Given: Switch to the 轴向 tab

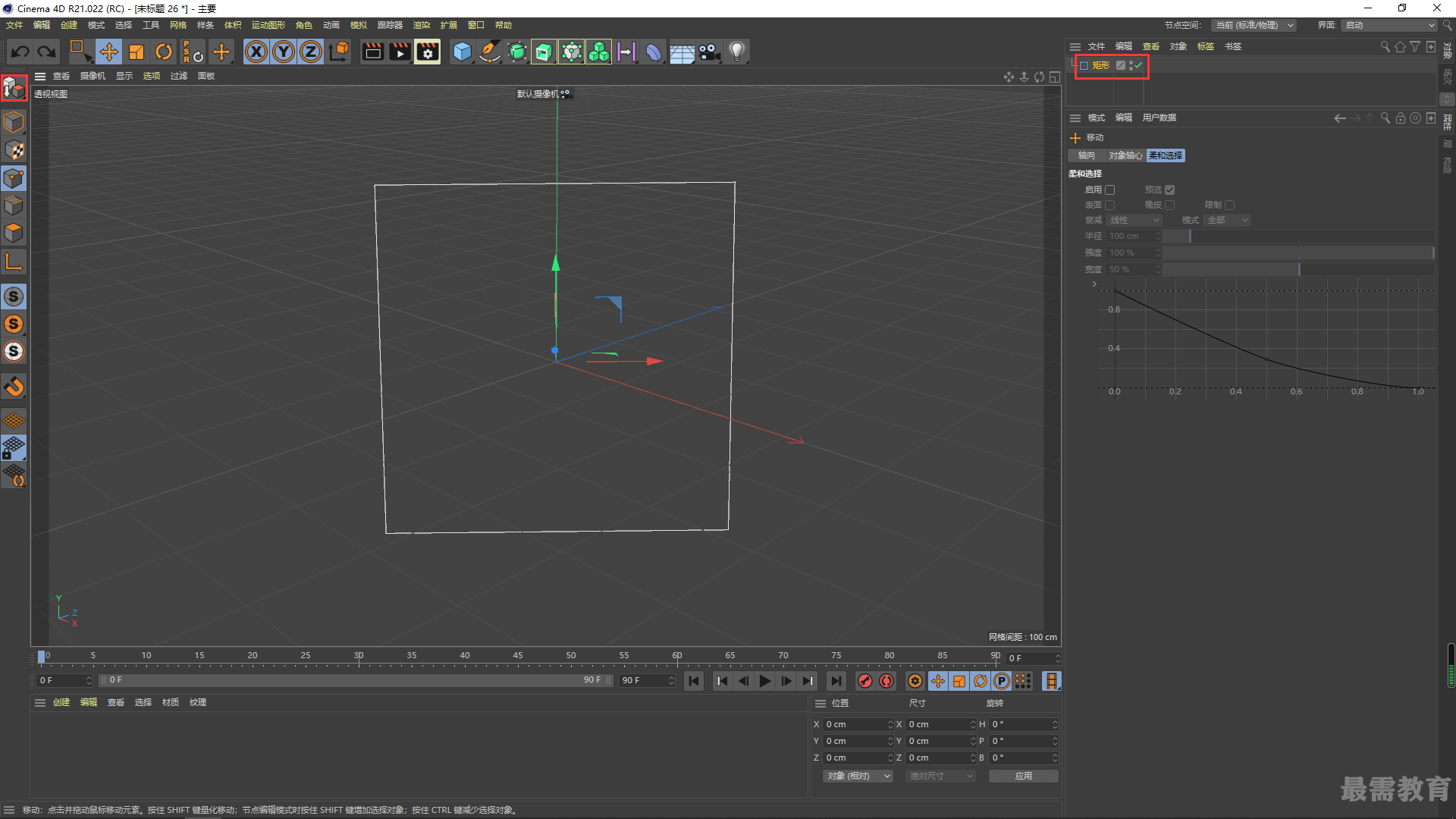Looking at the screenshot, I should tap(1087, 155).
